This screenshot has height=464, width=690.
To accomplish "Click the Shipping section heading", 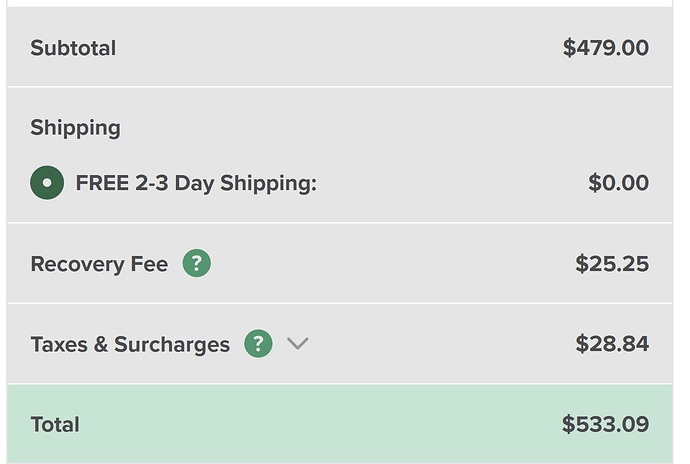I will click(75, 128).
